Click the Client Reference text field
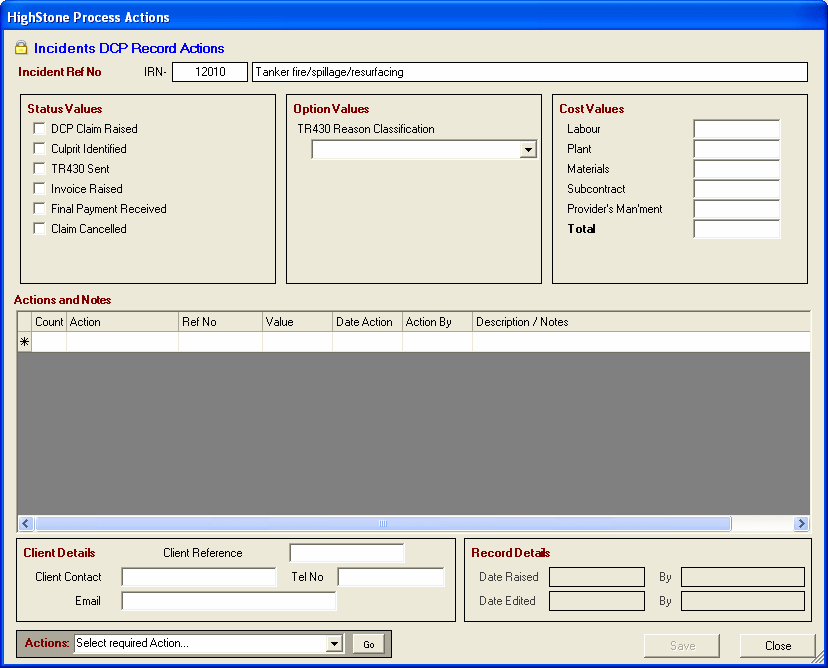 point(346,553)
